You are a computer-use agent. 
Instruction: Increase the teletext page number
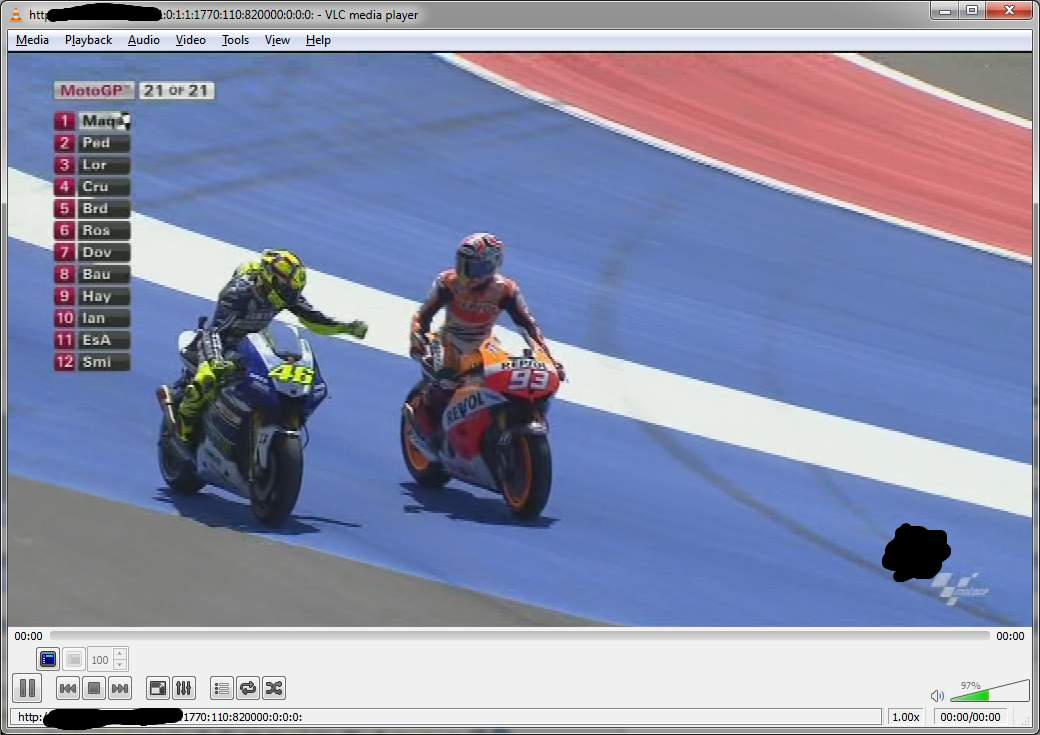point(120,654)
